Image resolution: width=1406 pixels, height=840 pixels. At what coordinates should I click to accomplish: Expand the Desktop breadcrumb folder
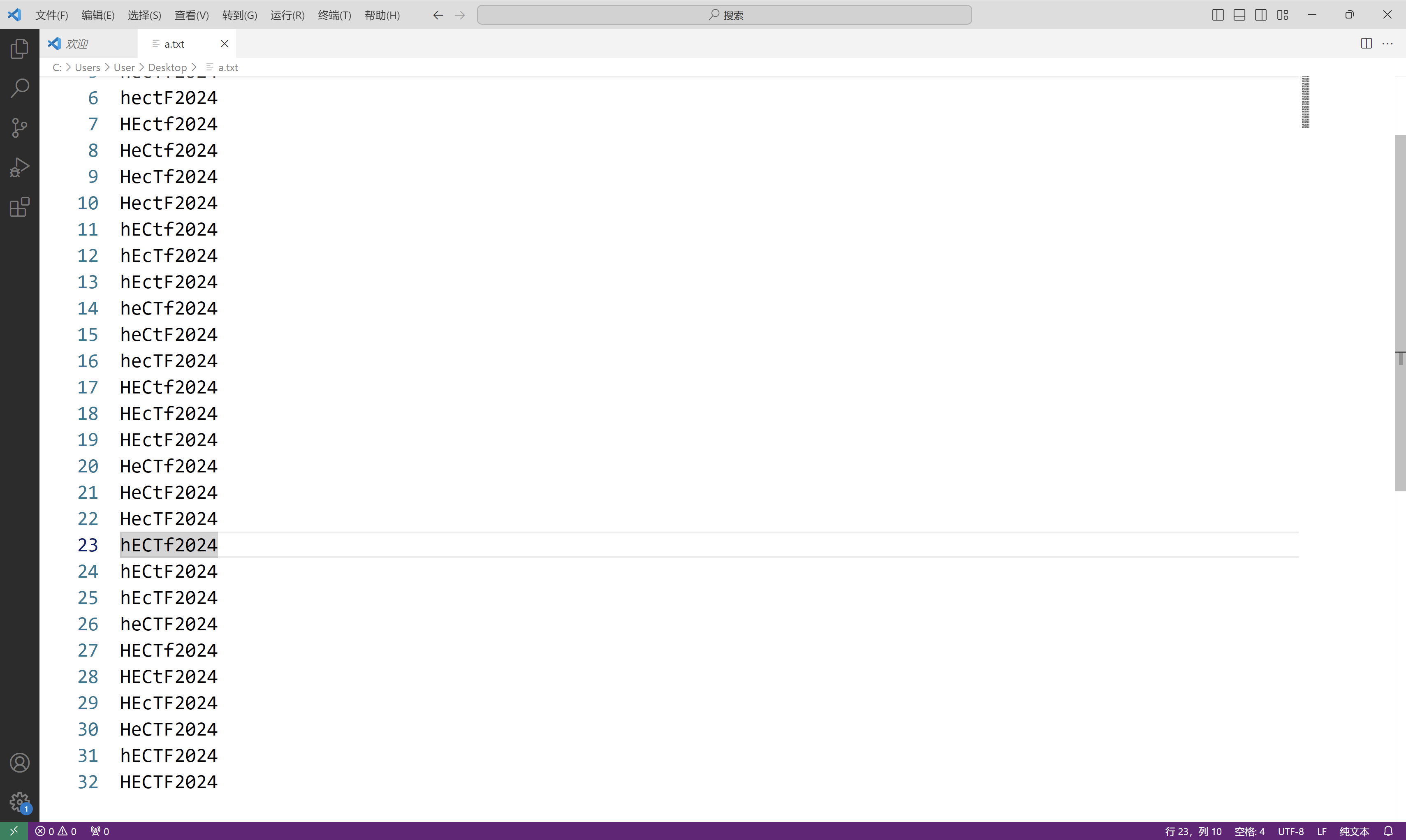[x=167, y=67]
